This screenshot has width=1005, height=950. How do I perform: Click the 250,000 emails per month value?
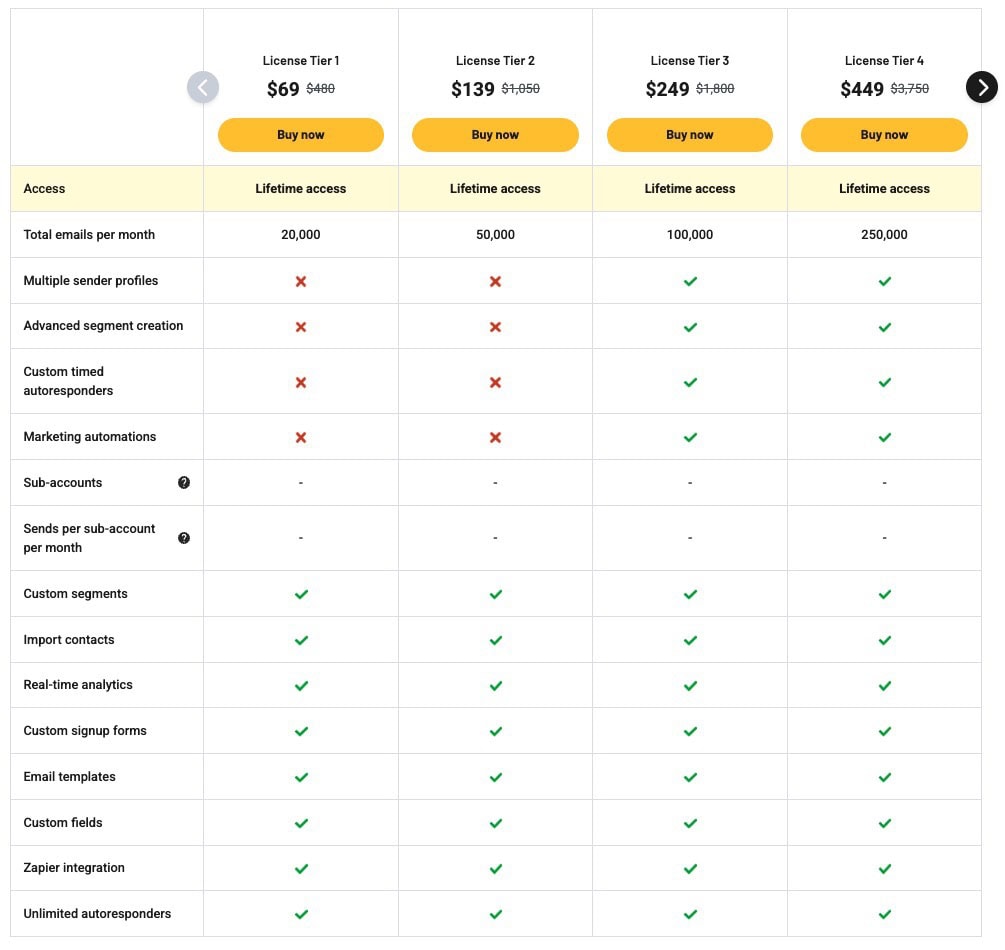pyautogui.click(x=884, y=234)
